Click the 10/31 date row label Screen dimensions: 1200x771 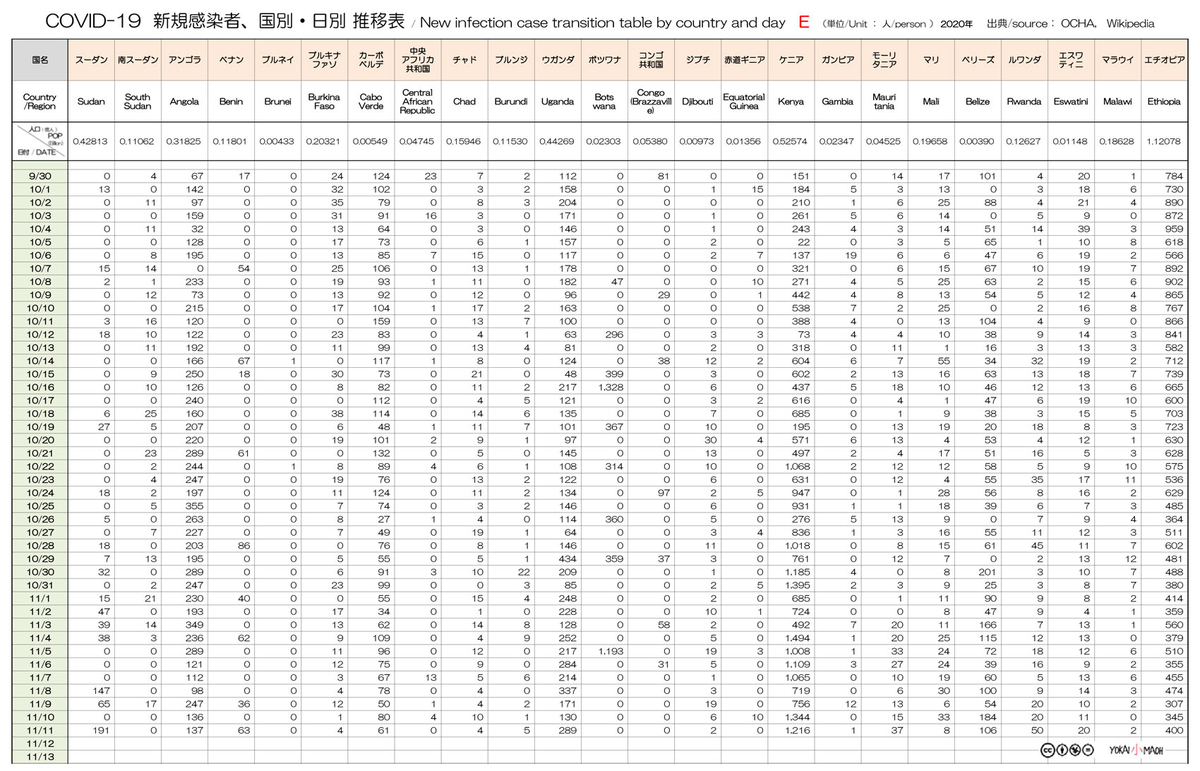pyautogui.click(x=40, y=584)
